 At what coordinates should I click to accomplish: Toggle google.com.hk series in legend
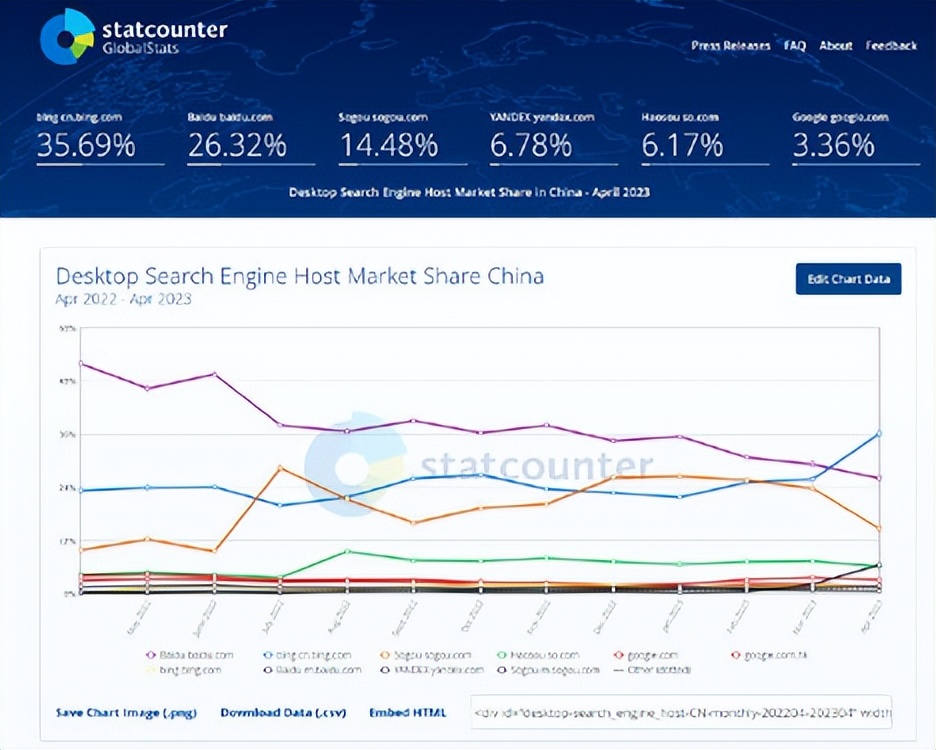click(769, 655)
